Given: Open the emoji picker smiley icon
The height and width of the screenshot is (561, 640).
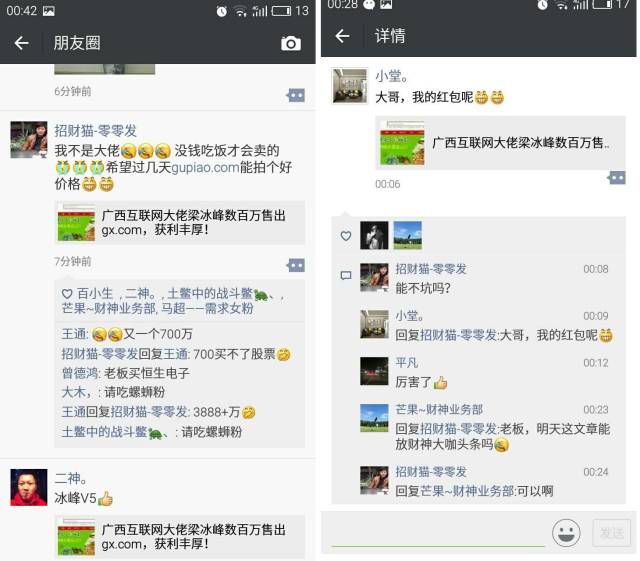Looking at the screenshot, I should (566, 532).
